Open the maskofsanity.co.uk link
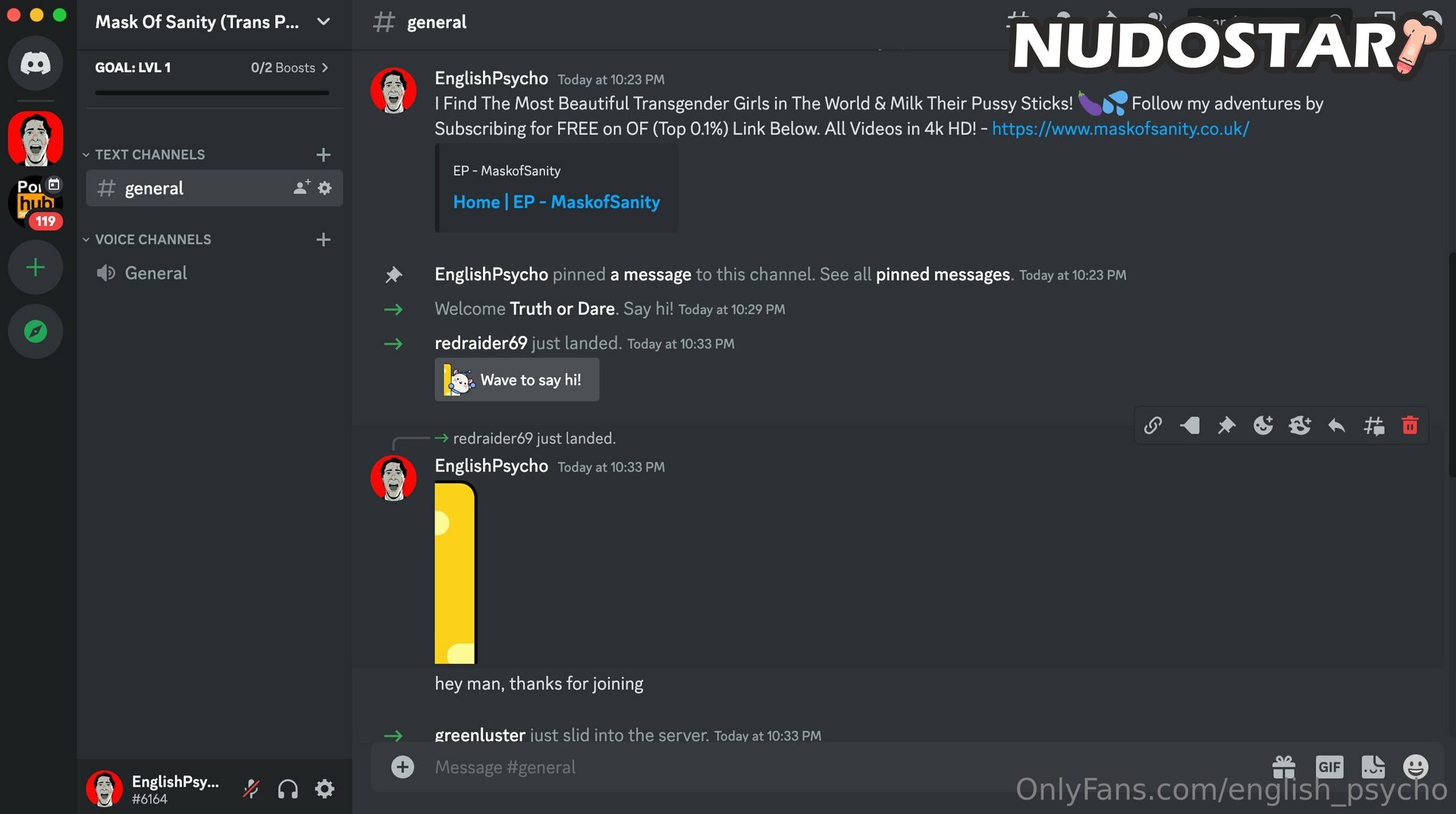1456x814 pixels. point(1120,129)
